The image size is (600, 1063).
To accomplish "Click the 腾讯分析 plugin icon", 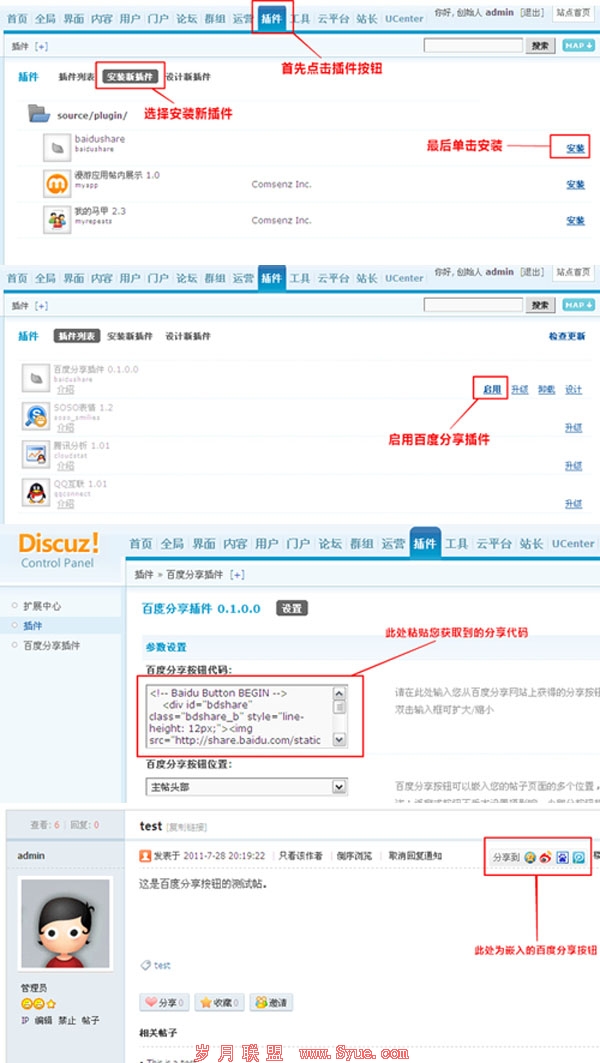I will 37,452.
